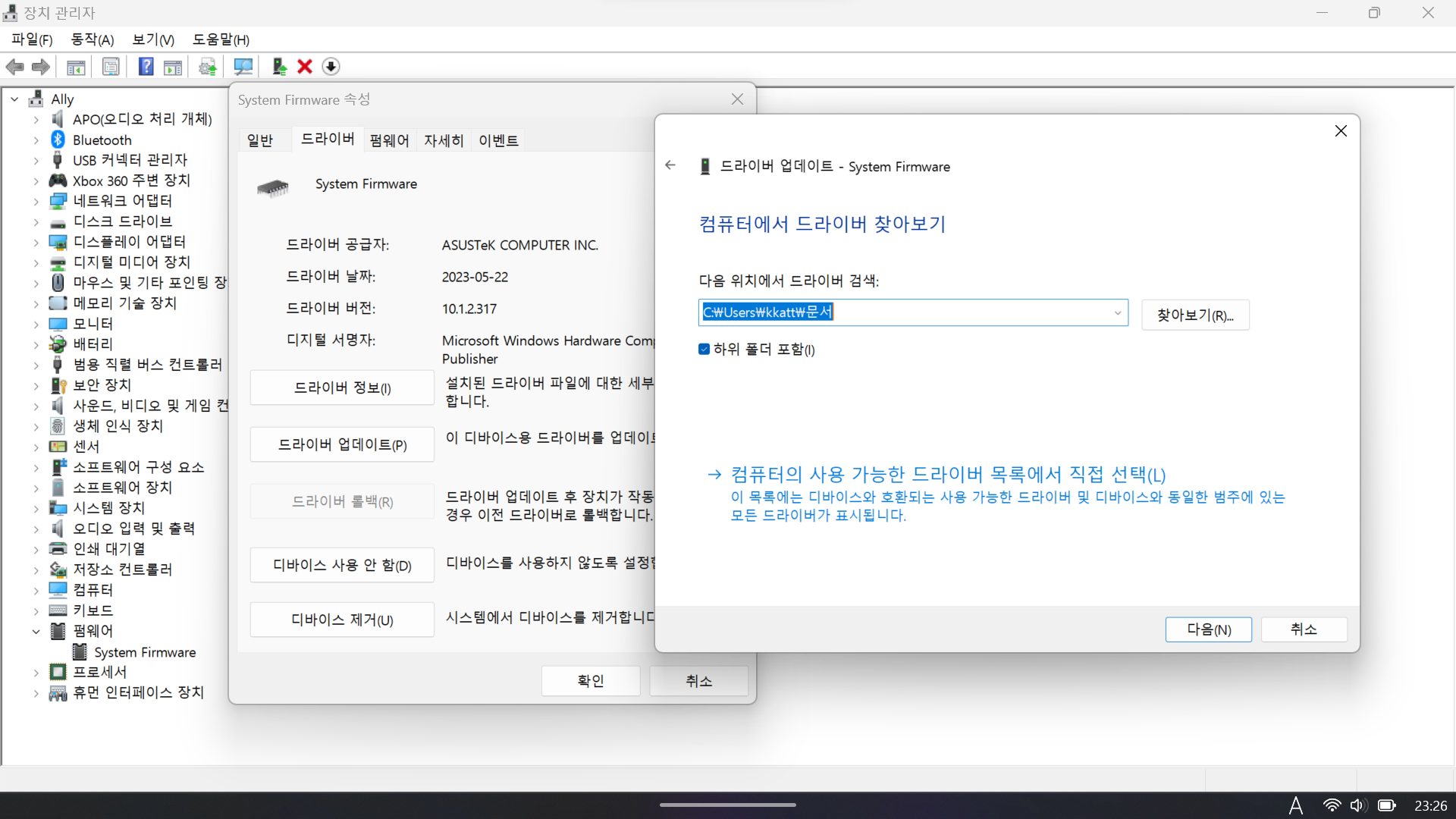Click the scan for hardware changes icon

click(x=243, y=67)
